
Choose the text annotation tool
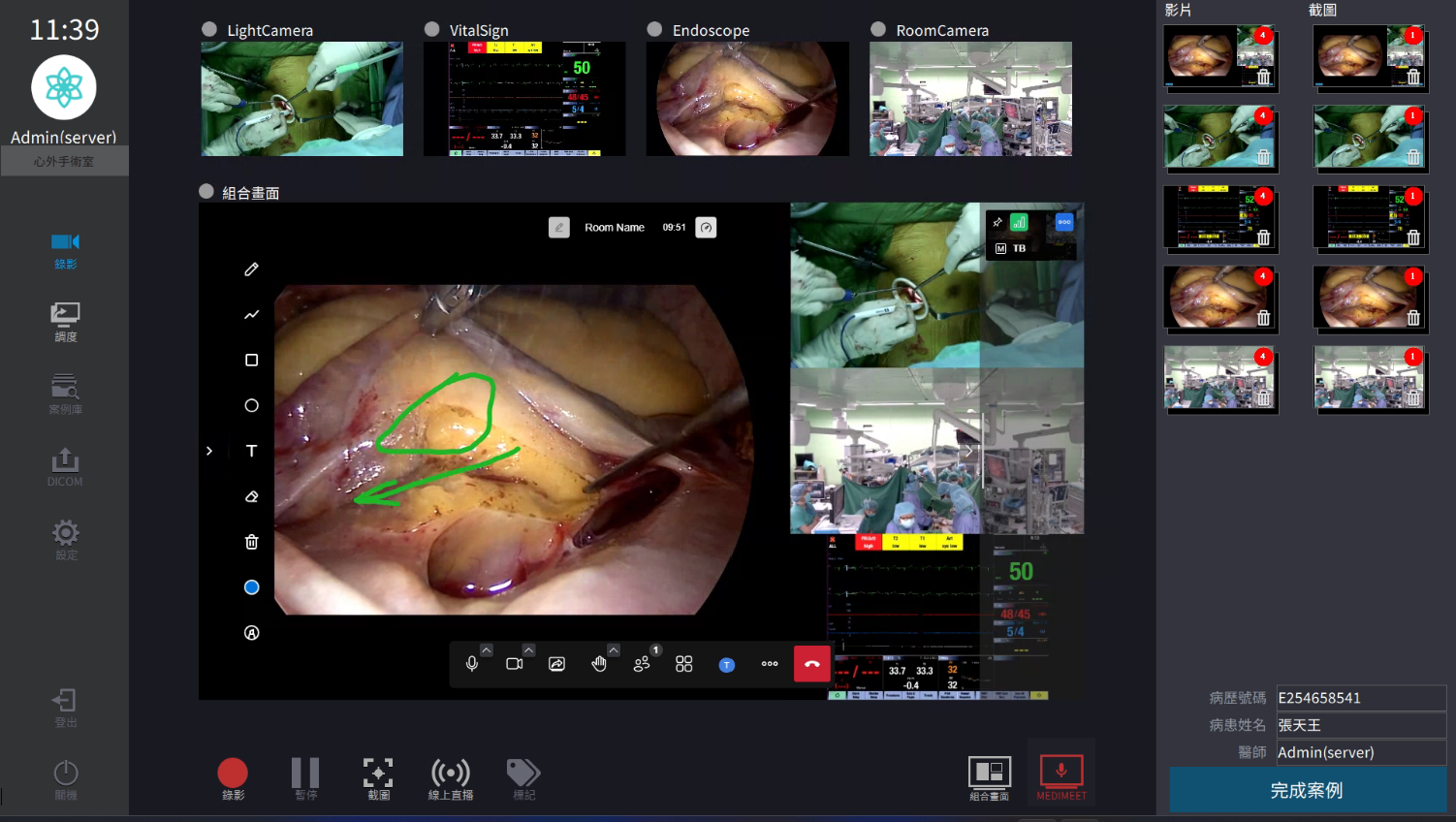[251, 451]
